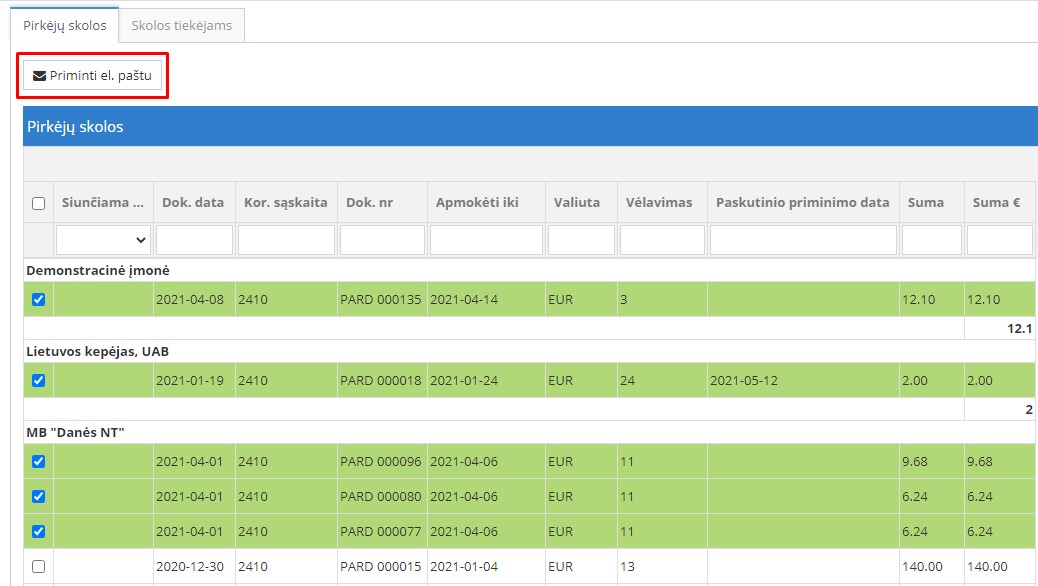The height and width of the screenshot is (586, 1038).
Task: Click the envelope icon on Priminti button
Action: click(x=40, y=75)
